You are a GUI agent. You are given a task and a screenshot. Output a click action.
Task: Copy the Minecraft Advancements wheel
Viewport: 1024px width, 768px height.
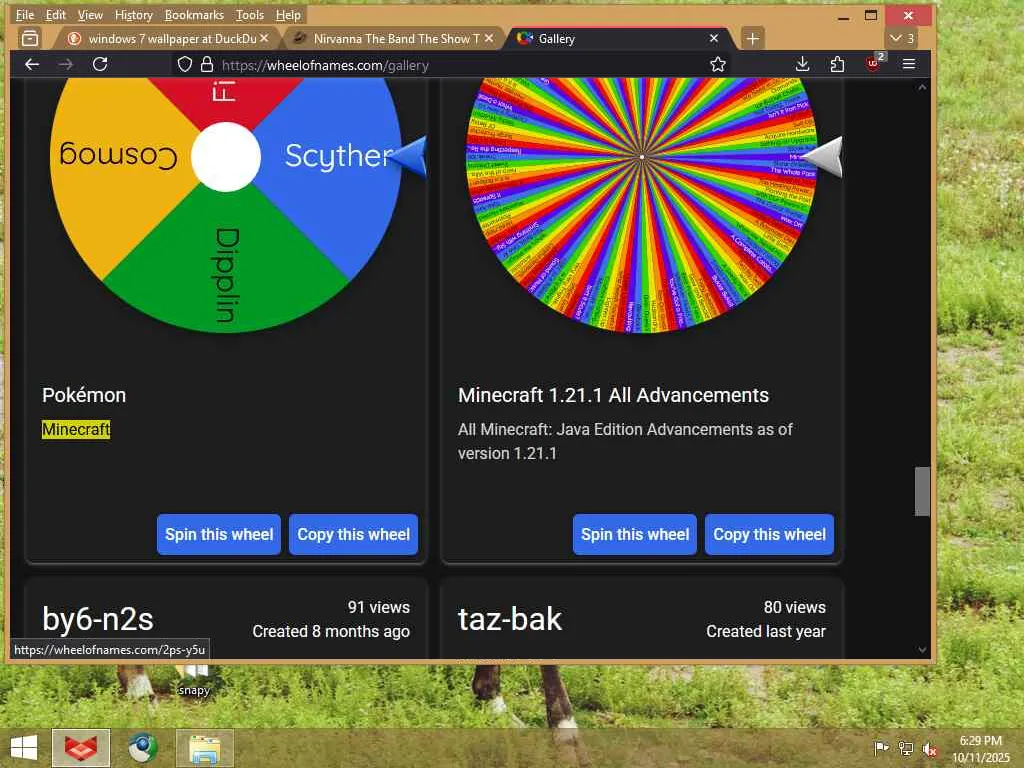pos(769,534)
